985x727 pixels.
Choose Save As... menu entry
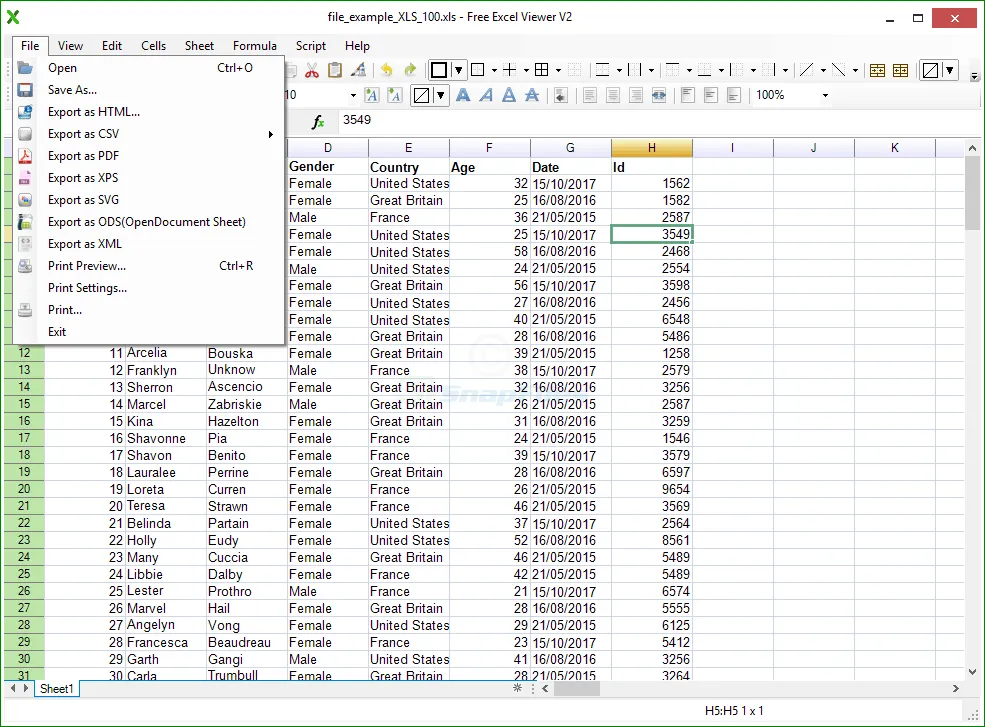click(148, 90)
